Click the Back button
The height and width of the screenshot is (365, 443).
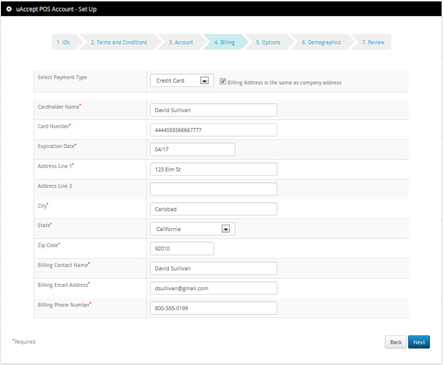pos(396,342)
